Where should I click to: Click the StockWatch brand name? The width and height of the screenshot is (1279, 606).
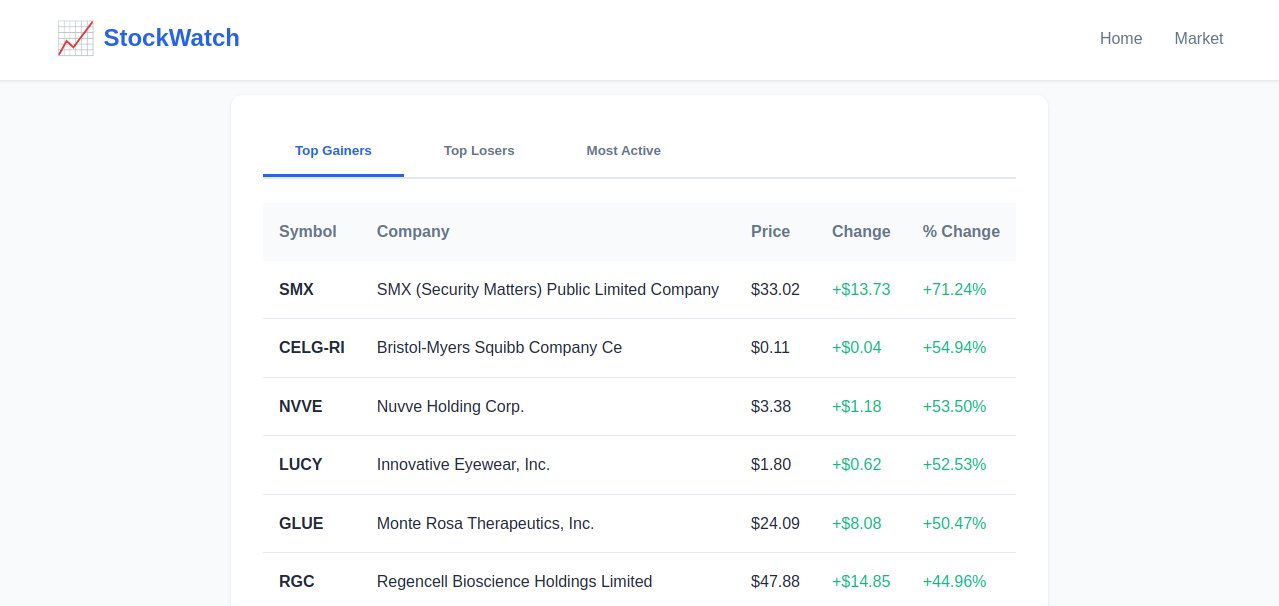[x=171, y=37]
